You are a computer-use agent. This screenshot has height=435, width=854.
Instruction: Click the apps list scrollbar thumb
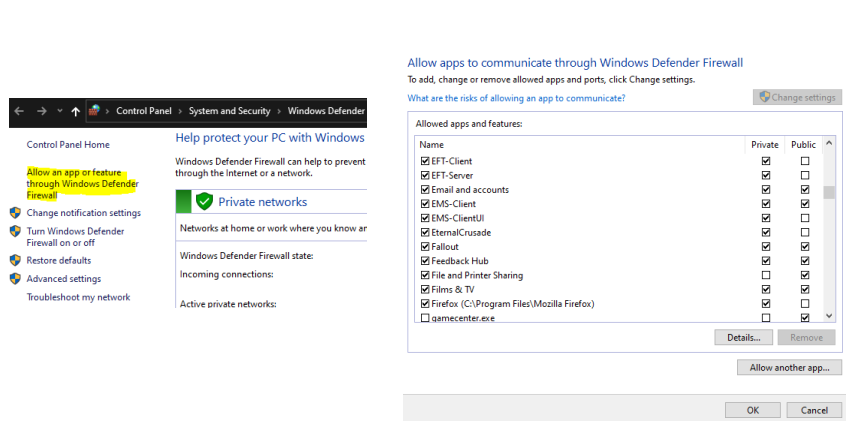pyautogui.click(x=829, y=193)
